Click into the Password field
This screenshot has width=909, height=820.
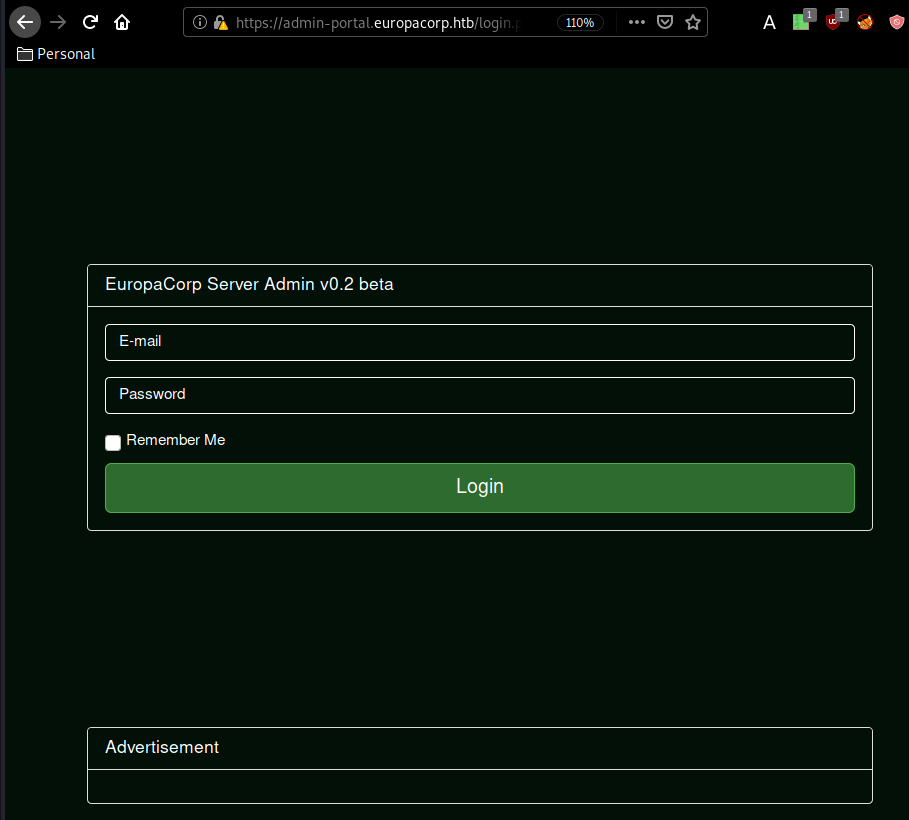click(x=479, y=395)
